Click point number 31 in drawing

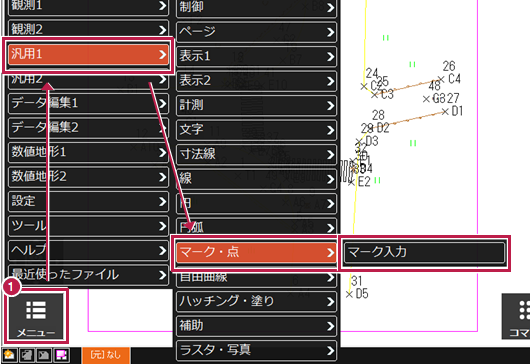(357, 281)
